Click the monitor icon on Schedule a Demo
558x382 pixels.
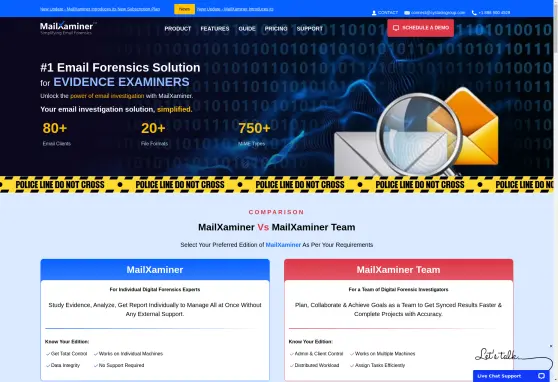396,28
